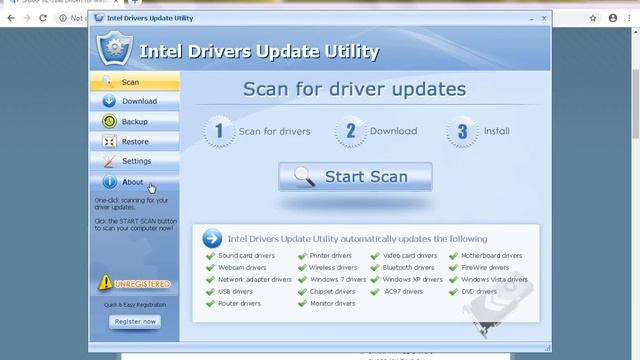Bookmark page with star icon
The width and height of the screenshot is (640, 360).
coord(593,18)
